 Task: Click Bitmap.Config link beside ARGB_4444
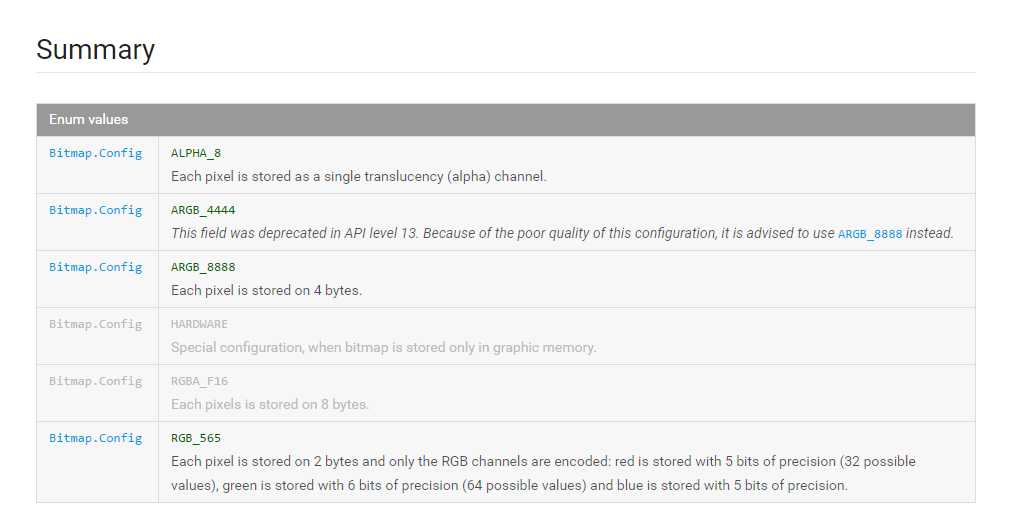(96, 210)
